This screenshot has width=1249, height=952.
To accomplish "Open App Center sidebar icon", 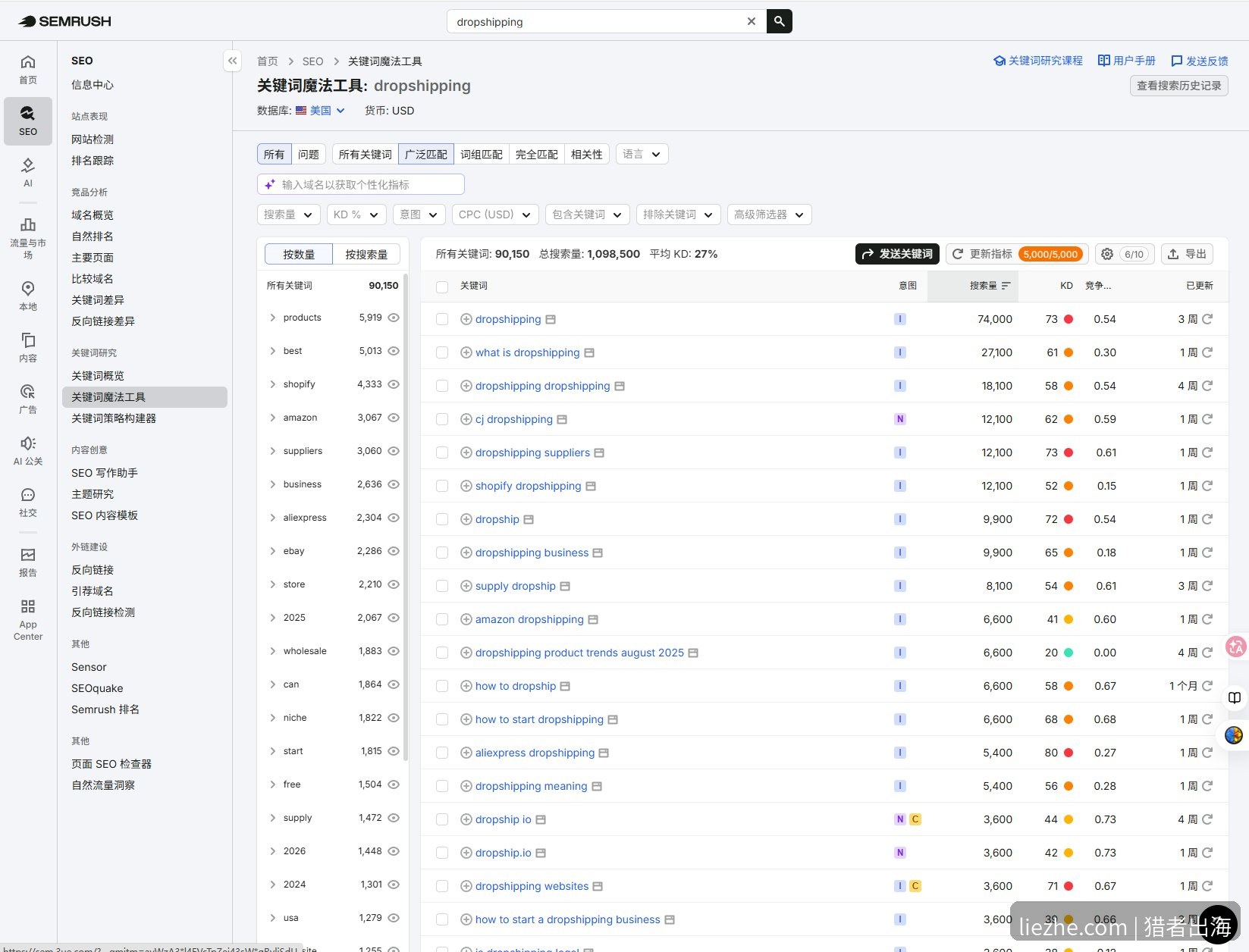I will click(28, 619).
